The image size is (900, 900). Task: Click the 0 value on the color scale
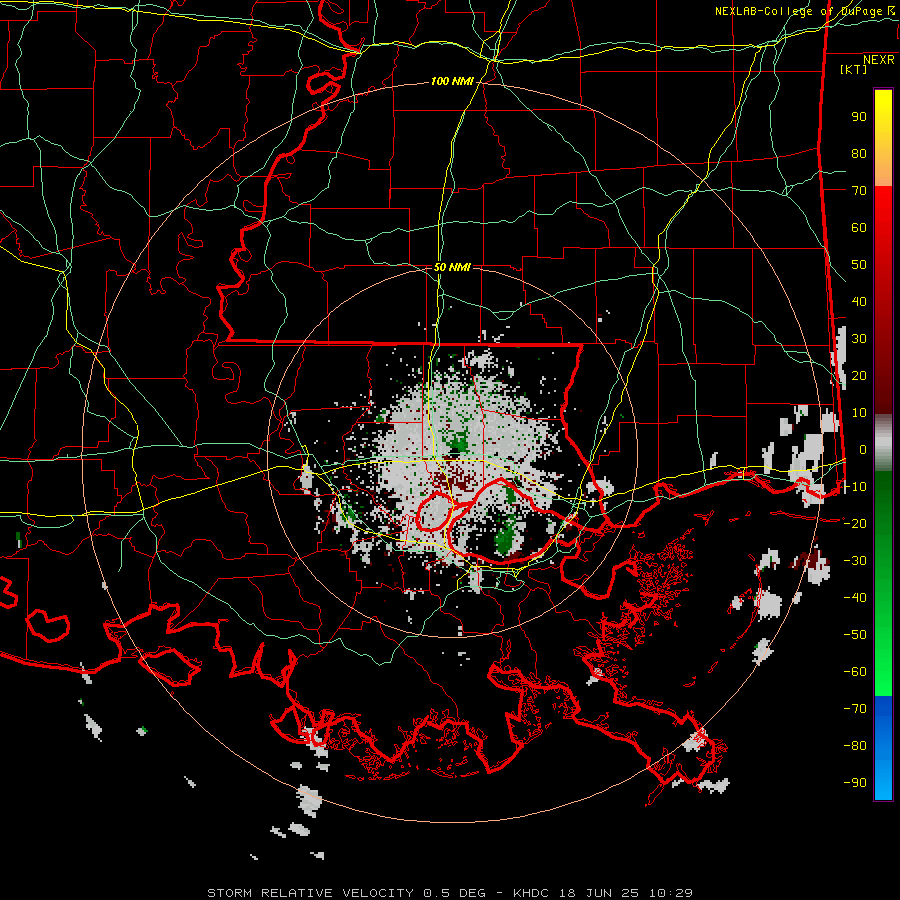click(x=863, y=449)
